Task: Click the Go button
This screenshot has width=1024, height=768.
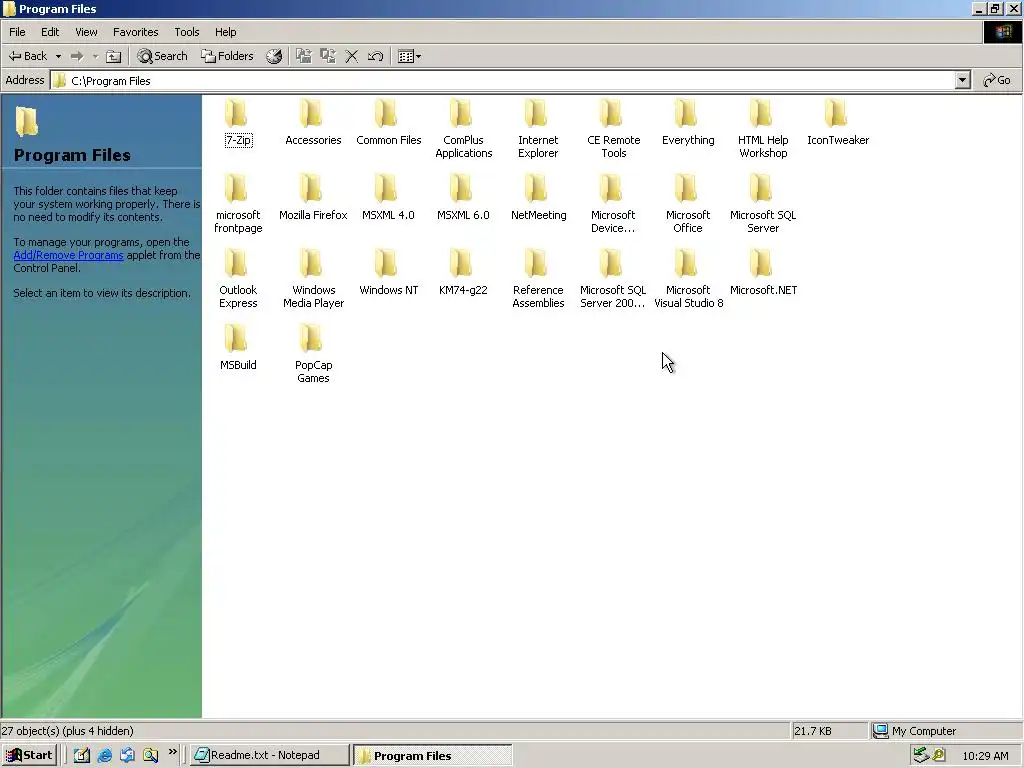Action: (997, 80)
